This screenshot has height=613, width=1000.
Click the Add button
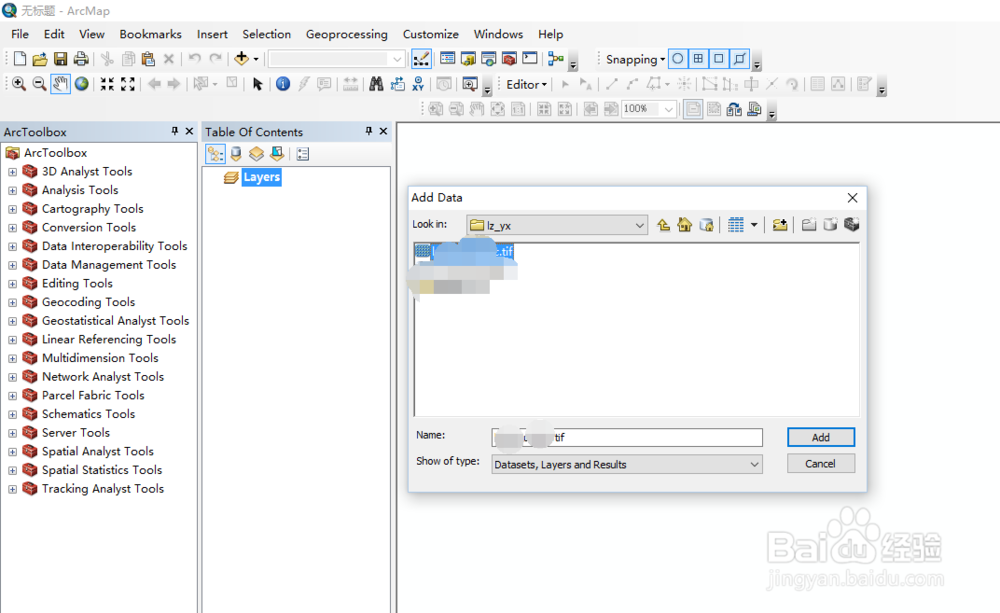pos(821,437)
